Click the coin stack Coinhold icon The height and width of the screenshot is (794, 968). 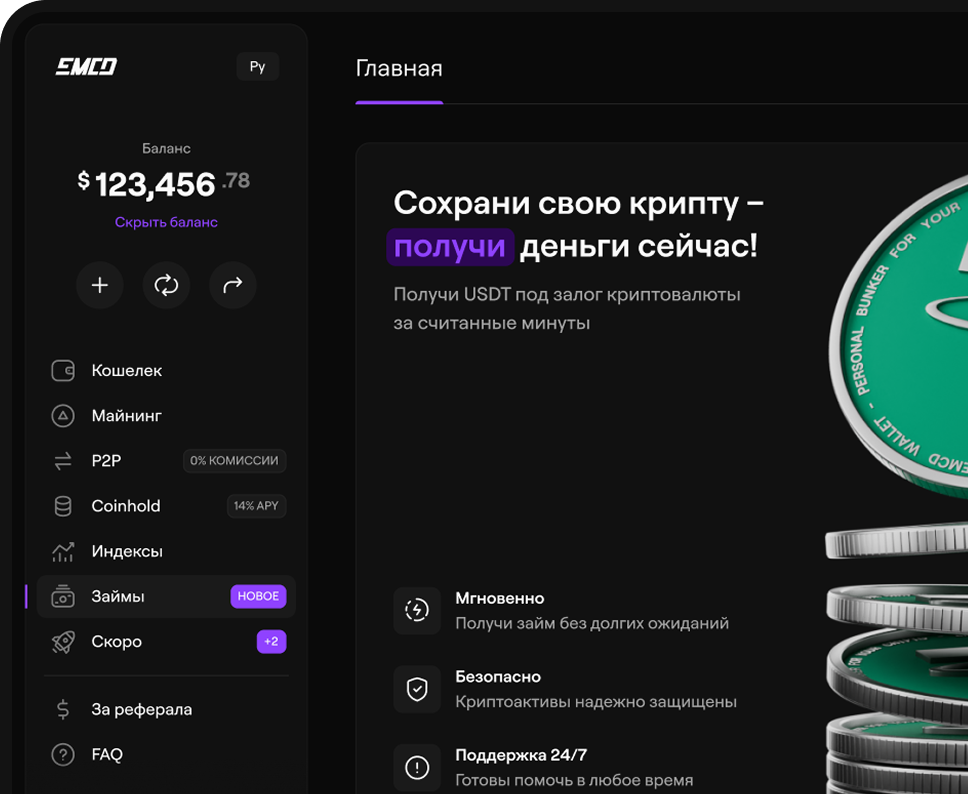click(x=63, y=506)
